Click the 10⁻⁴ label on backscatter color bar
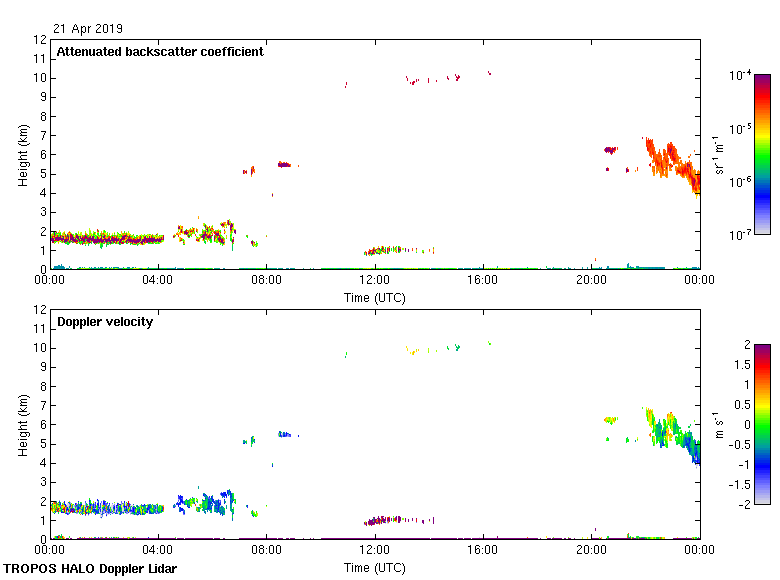 (740, 75)
